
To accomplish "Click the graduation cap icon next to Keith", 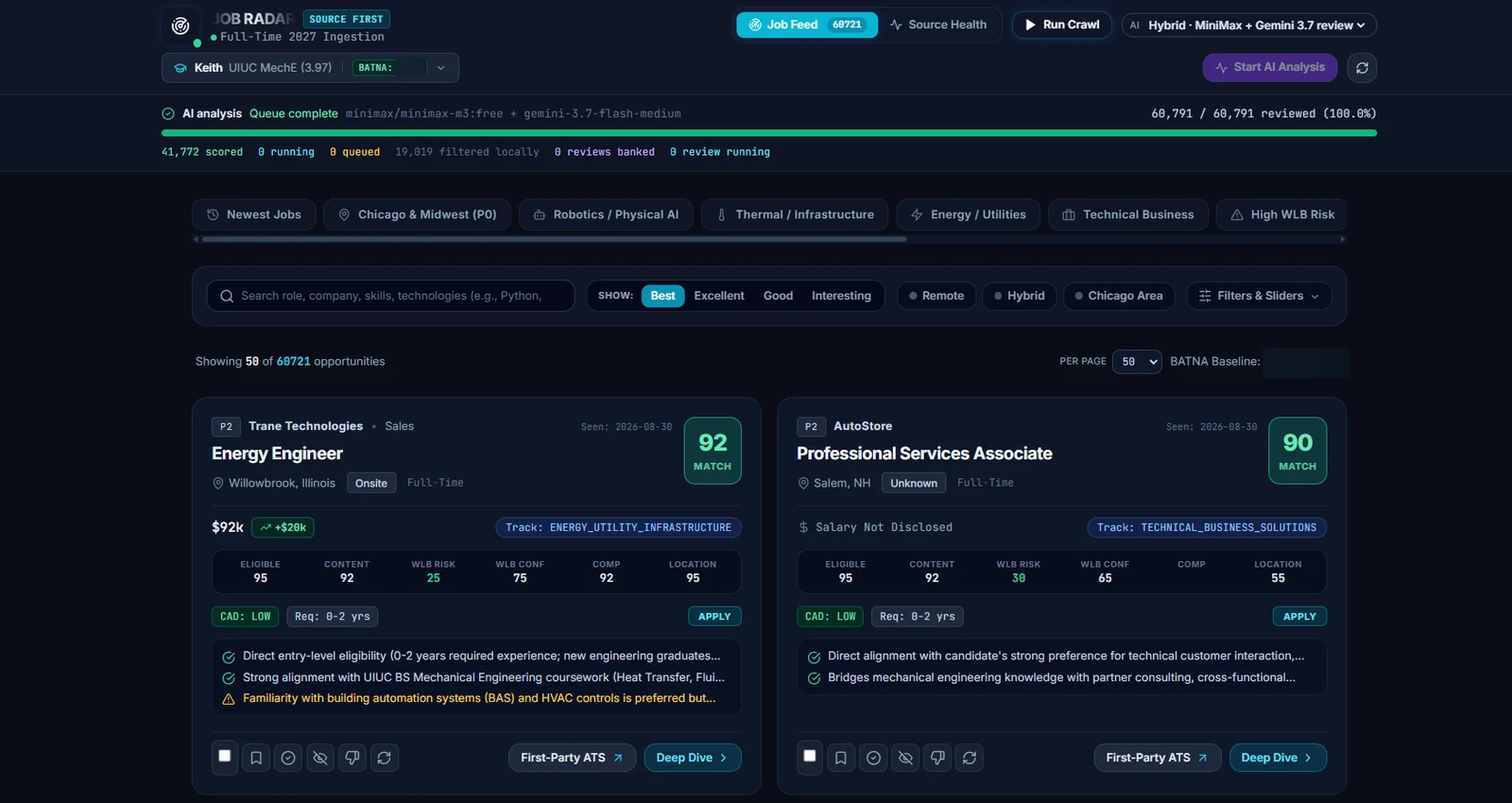I will point(180,68).
